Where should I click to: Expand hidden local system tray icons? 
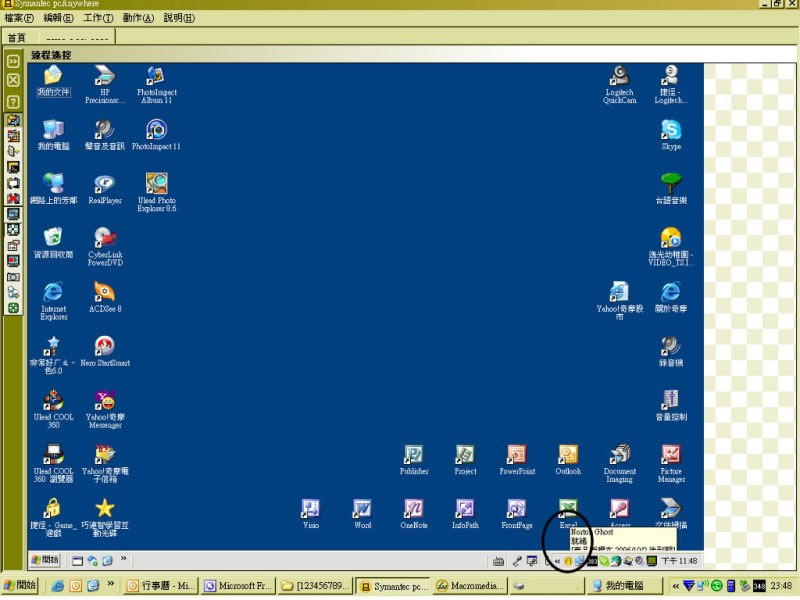676,586
